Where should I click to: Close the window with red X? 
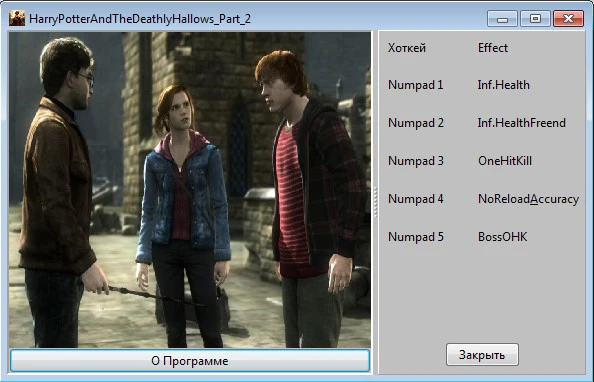568,19
